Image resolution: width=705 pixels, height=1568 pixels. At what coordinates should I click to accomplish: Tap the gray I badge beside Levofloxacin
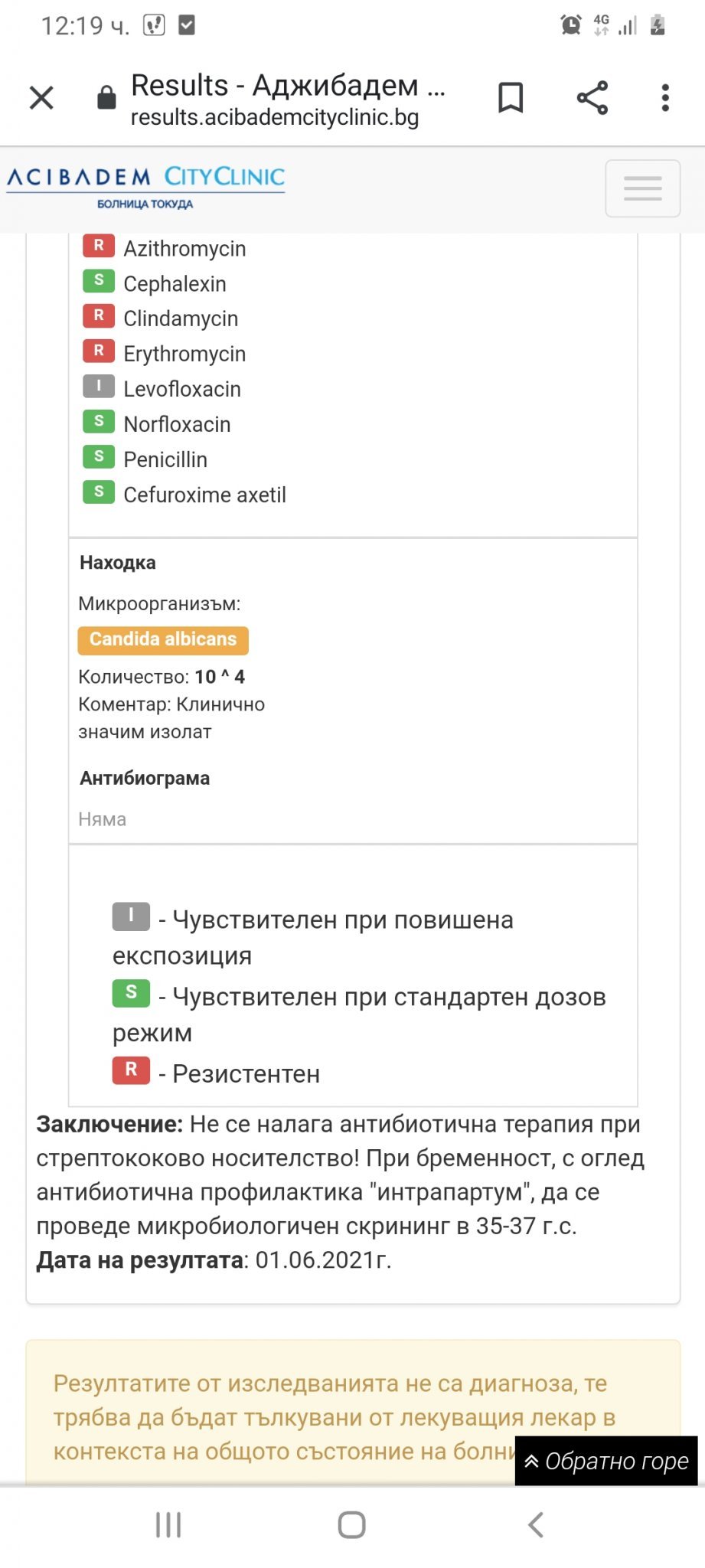pyautogui.click(x=99, y=387)
